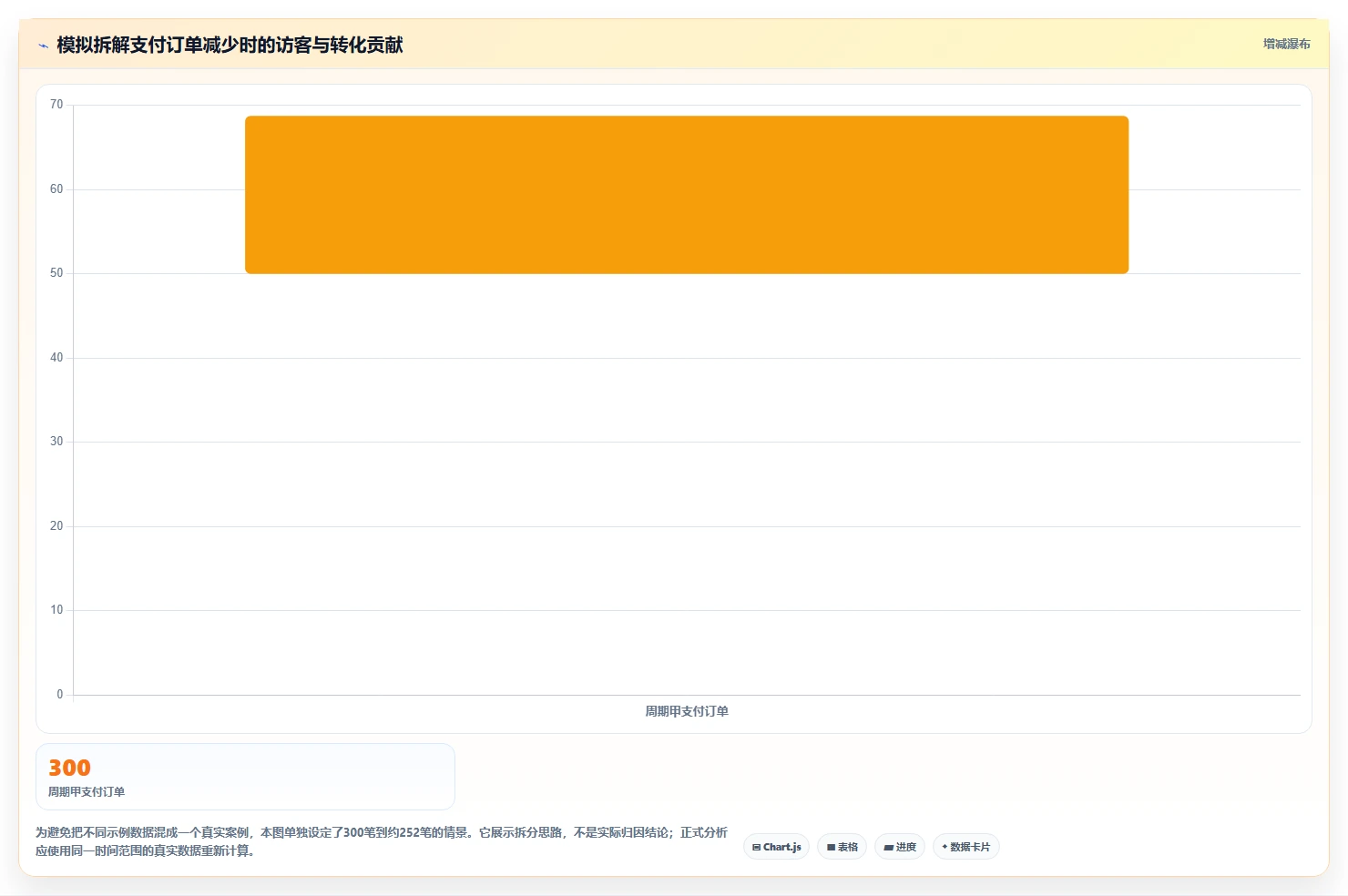Click the orange waterfall bar
The width and height of the screenshot is (1348, 896).
point(687,195)
